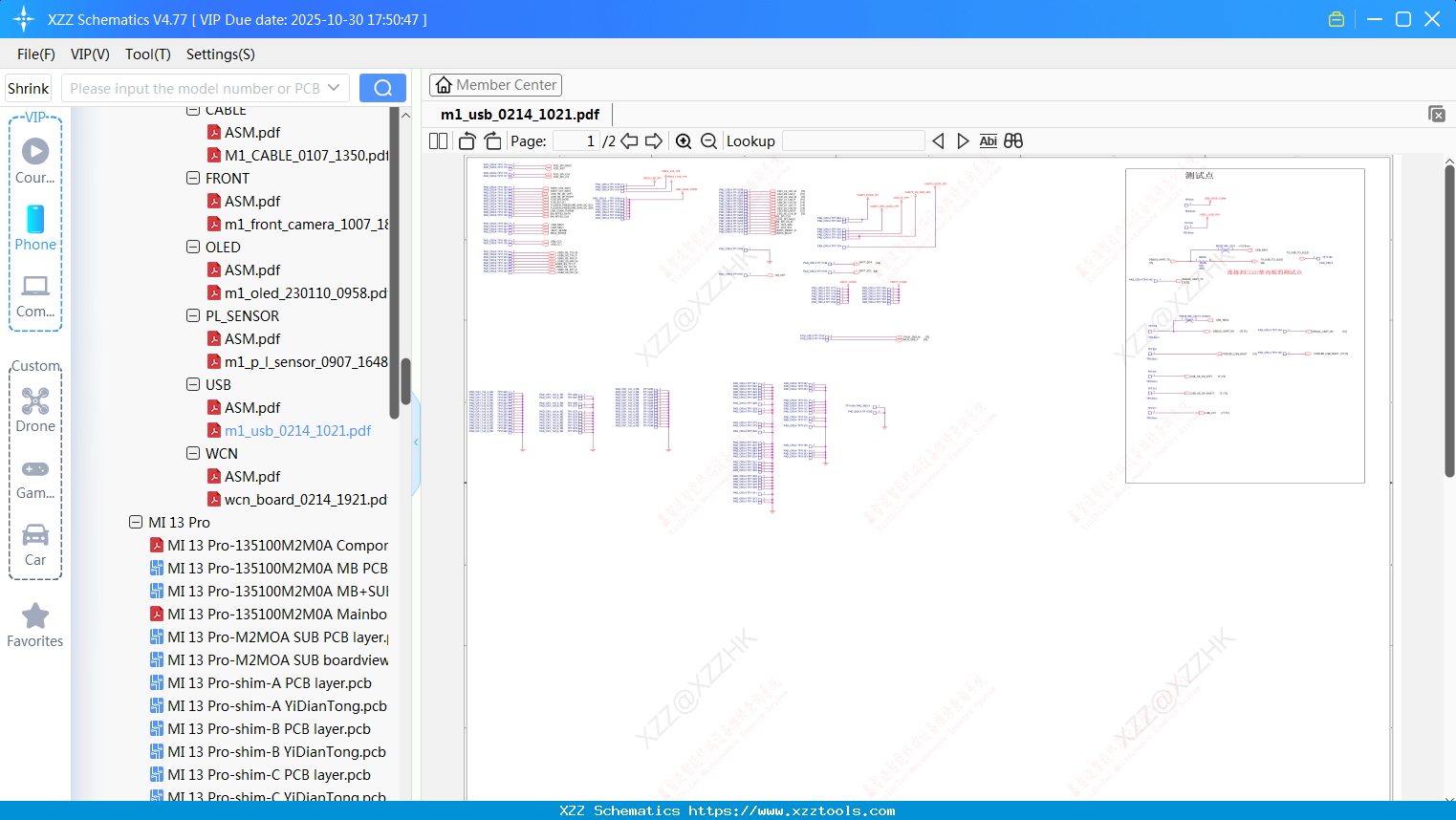
Task: Select the Computer category icon
Action: (35, 296)
